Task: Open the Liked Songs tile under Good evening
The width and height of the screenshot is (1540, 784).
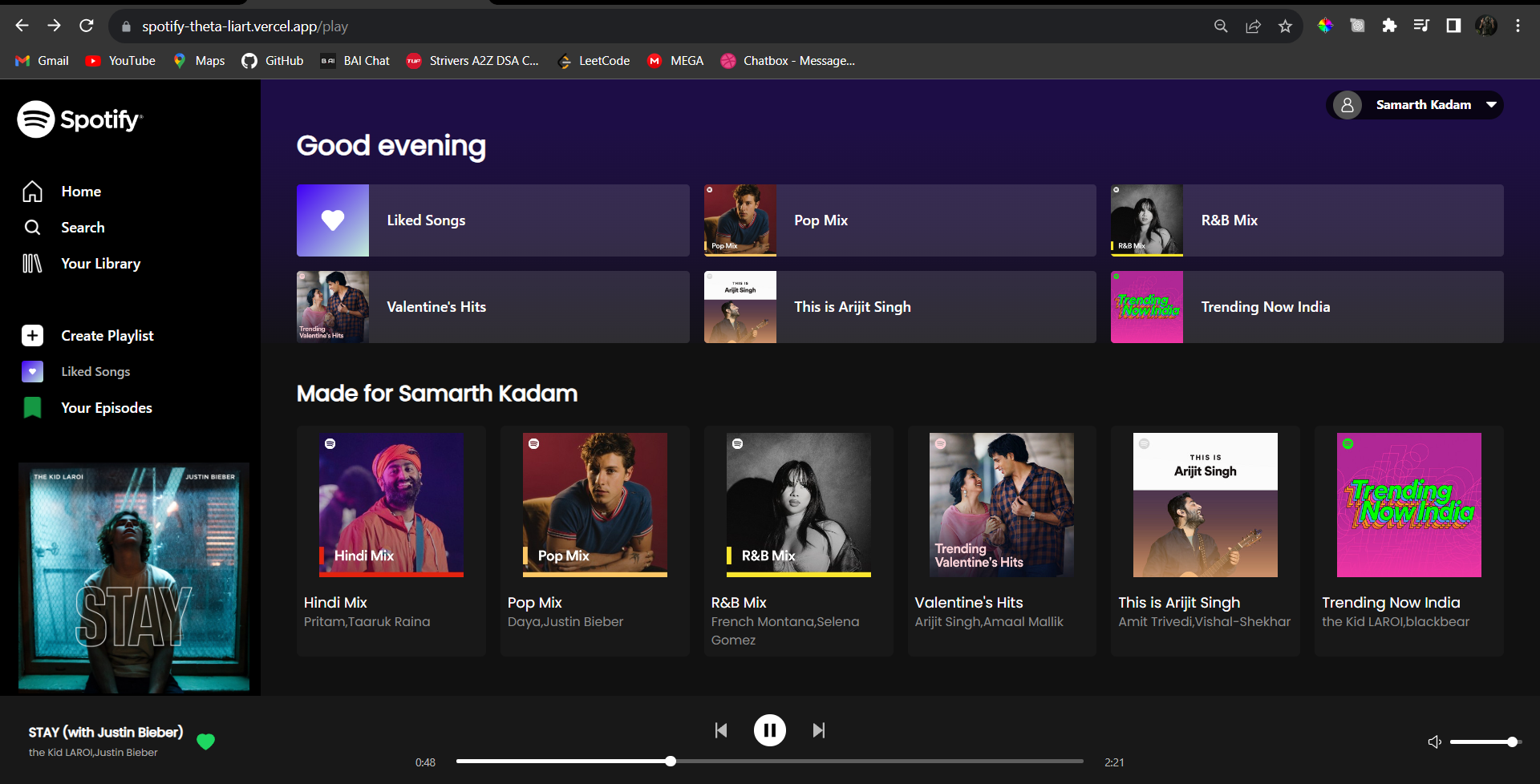Action: (x=493, y=220)
